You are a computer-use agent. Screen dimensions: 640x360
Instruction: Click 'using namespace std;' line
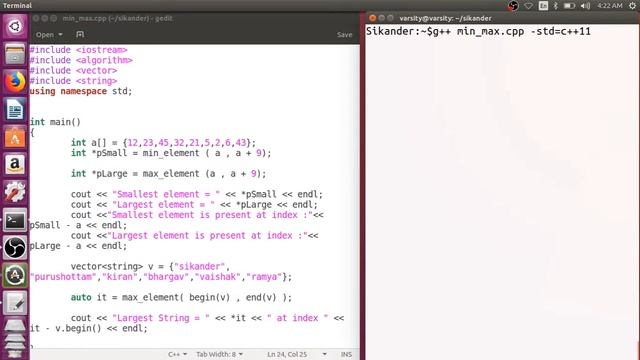(81, 91)
